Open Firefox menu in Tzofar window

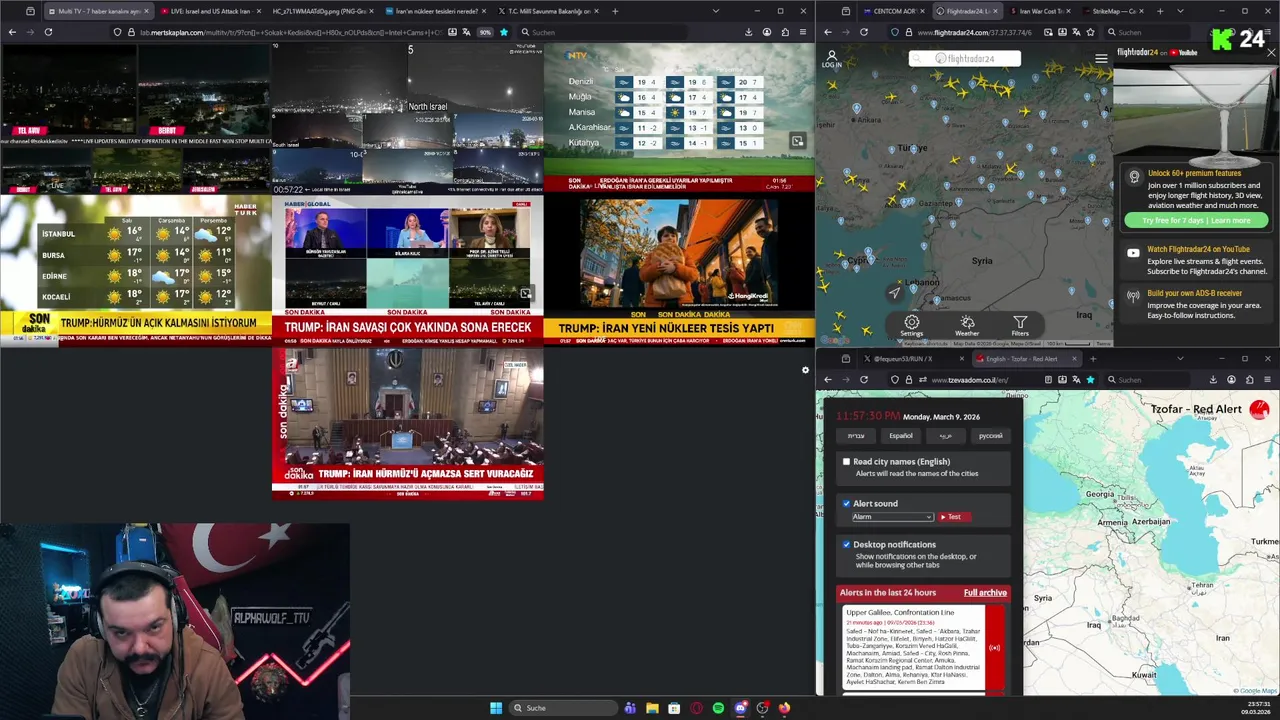pos(1268,380)
